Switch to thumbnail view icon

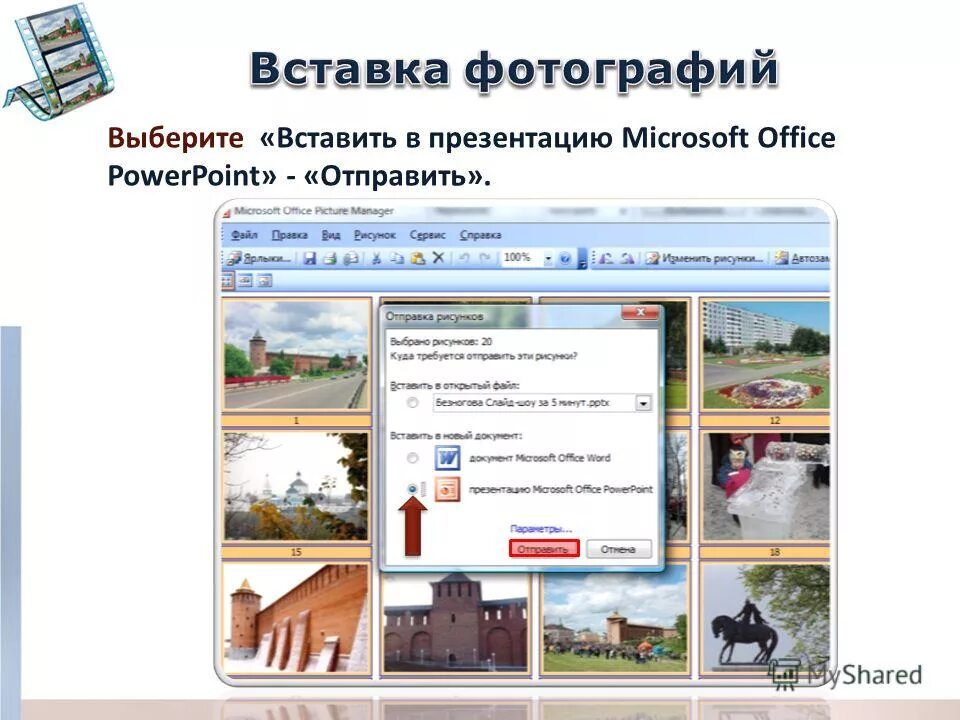[x=227, y=281]
